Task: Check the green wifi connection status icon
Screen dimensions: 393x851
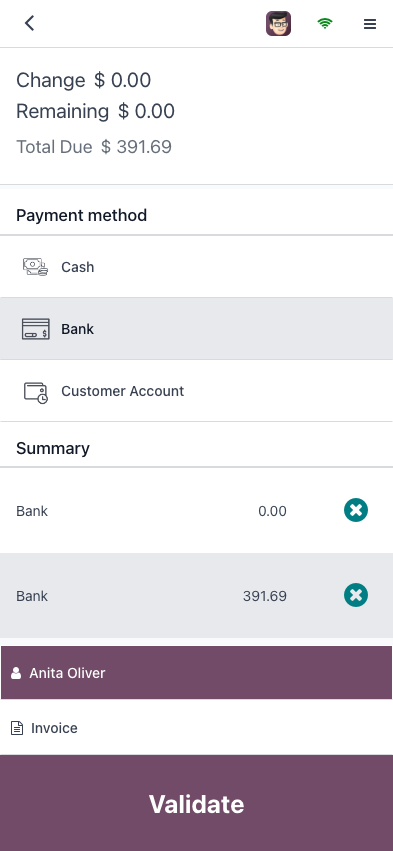Action: coord(325,23)
